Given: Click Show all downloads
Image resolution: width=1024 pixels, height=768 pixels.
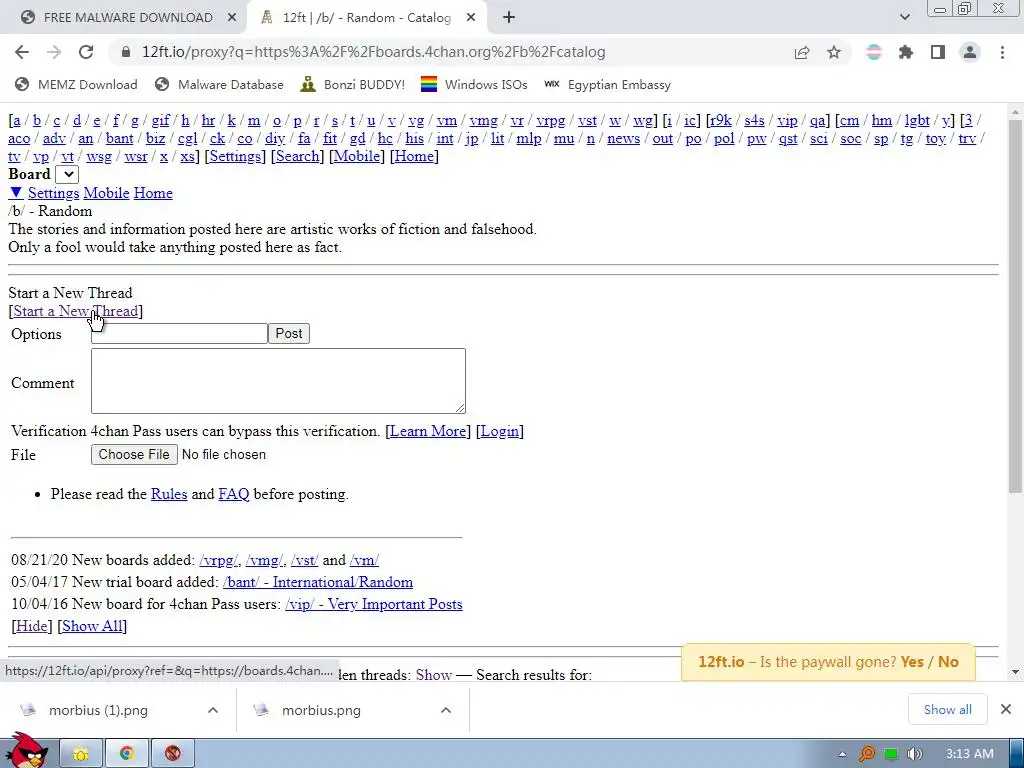Looking at the screenshot, I should click(948, 709).
